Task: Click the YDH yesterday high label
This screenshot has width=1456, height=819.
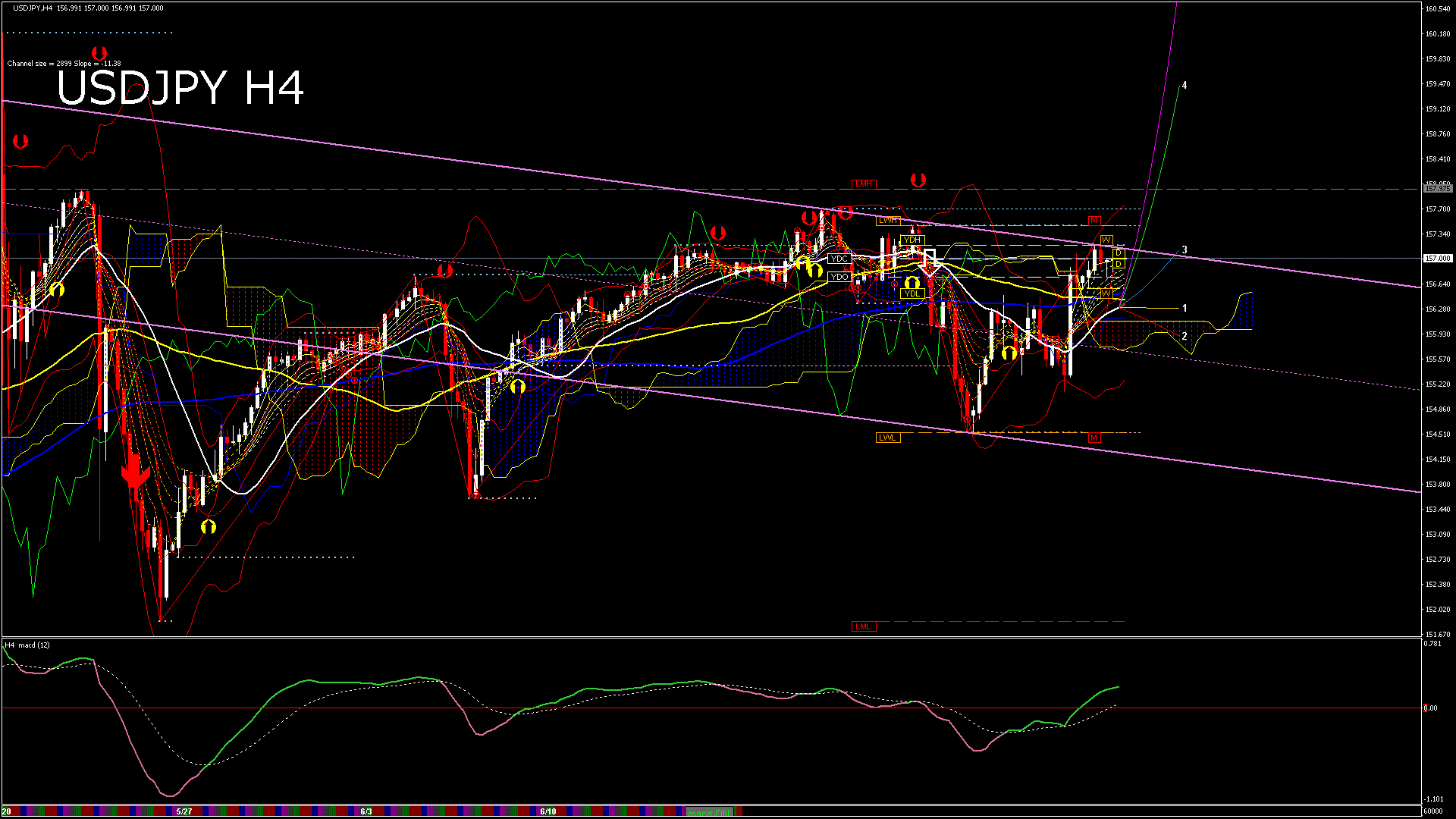Action: click(912, 240)
